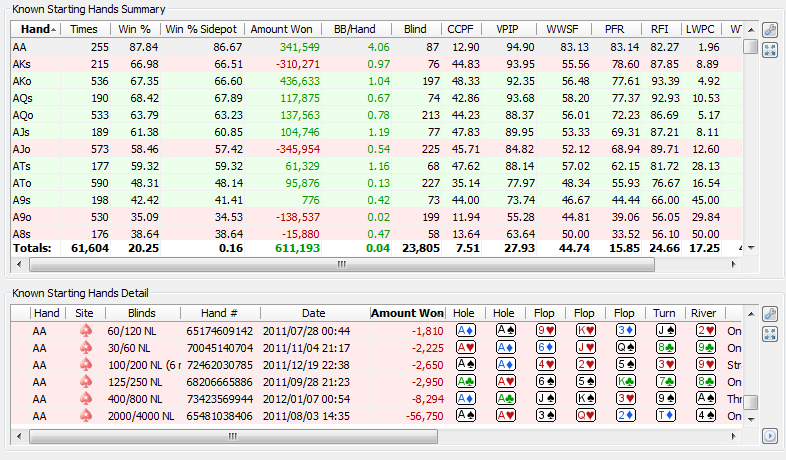Screen dimensions: 786x460
Task: Click arrow icon below Detail panel tools
Action: click(x=770, y=436)
